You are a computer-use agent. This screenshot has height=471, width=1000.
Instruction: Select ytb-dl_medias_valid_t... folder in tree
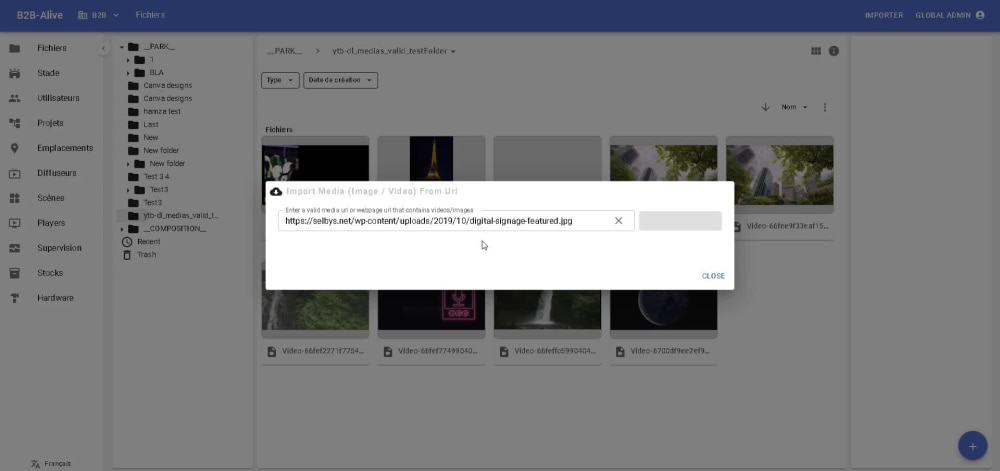[180, 215]
